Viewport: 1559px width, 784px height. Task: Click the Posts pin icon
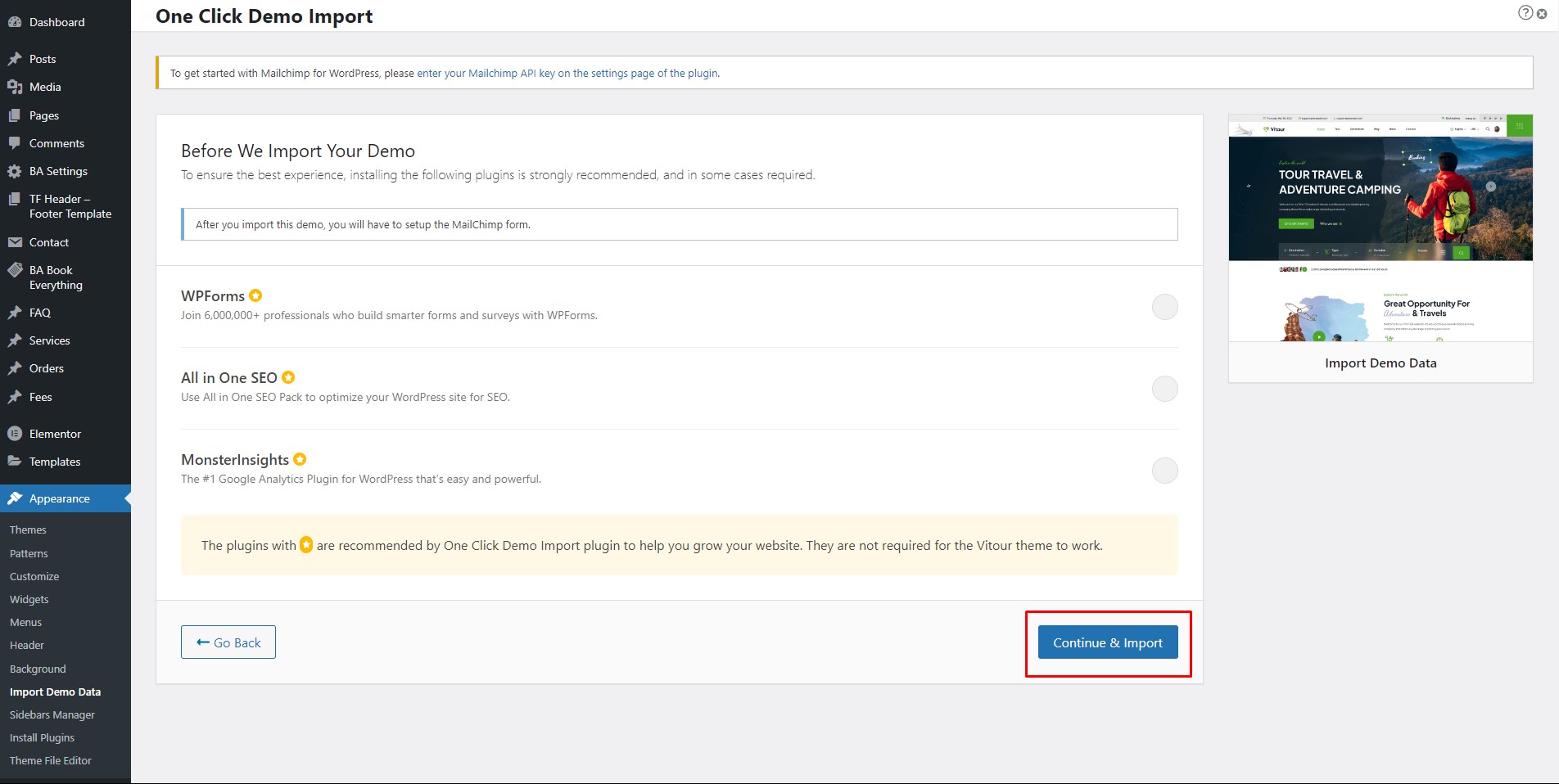(x=15, y=59)
